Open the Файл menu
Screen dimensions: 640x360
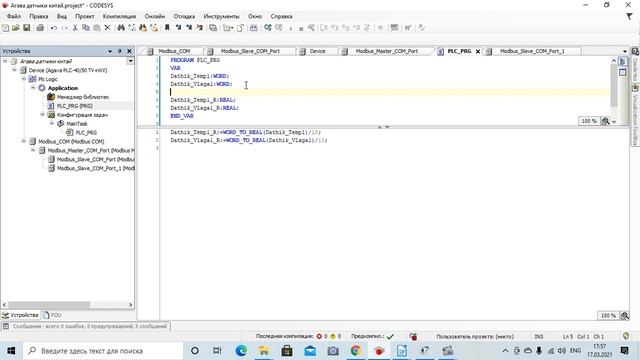pos(14,16)
